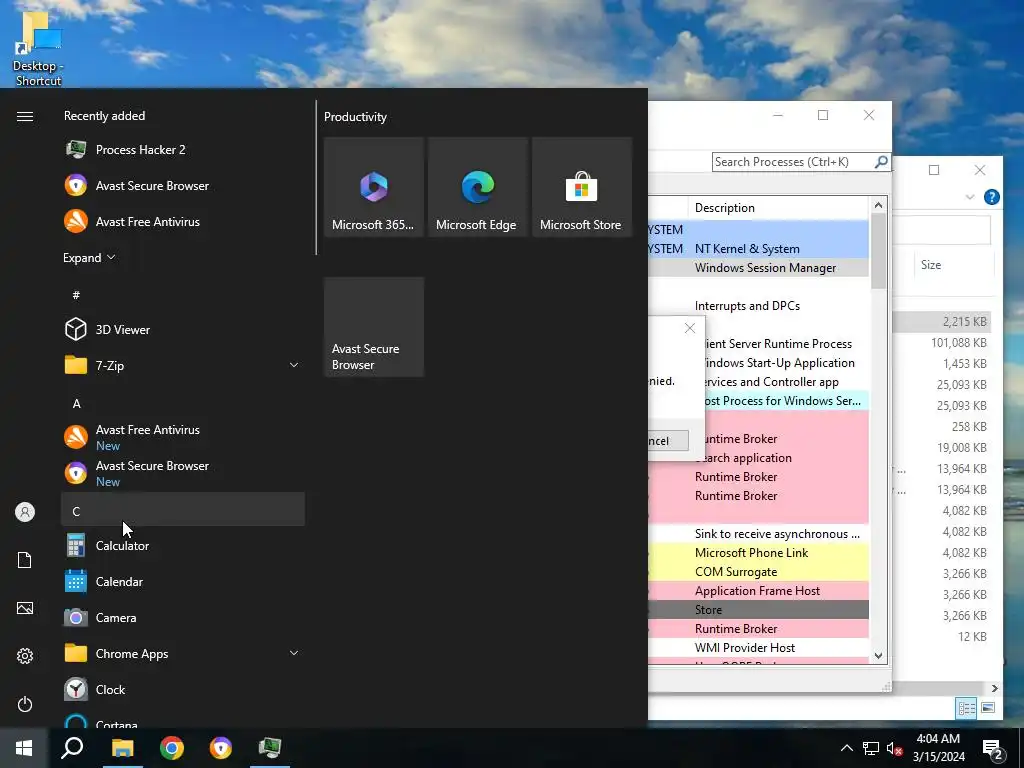Switch to Process Hacker on taskbar
This screenshot has height=768, width=1024.
[270, 748]
